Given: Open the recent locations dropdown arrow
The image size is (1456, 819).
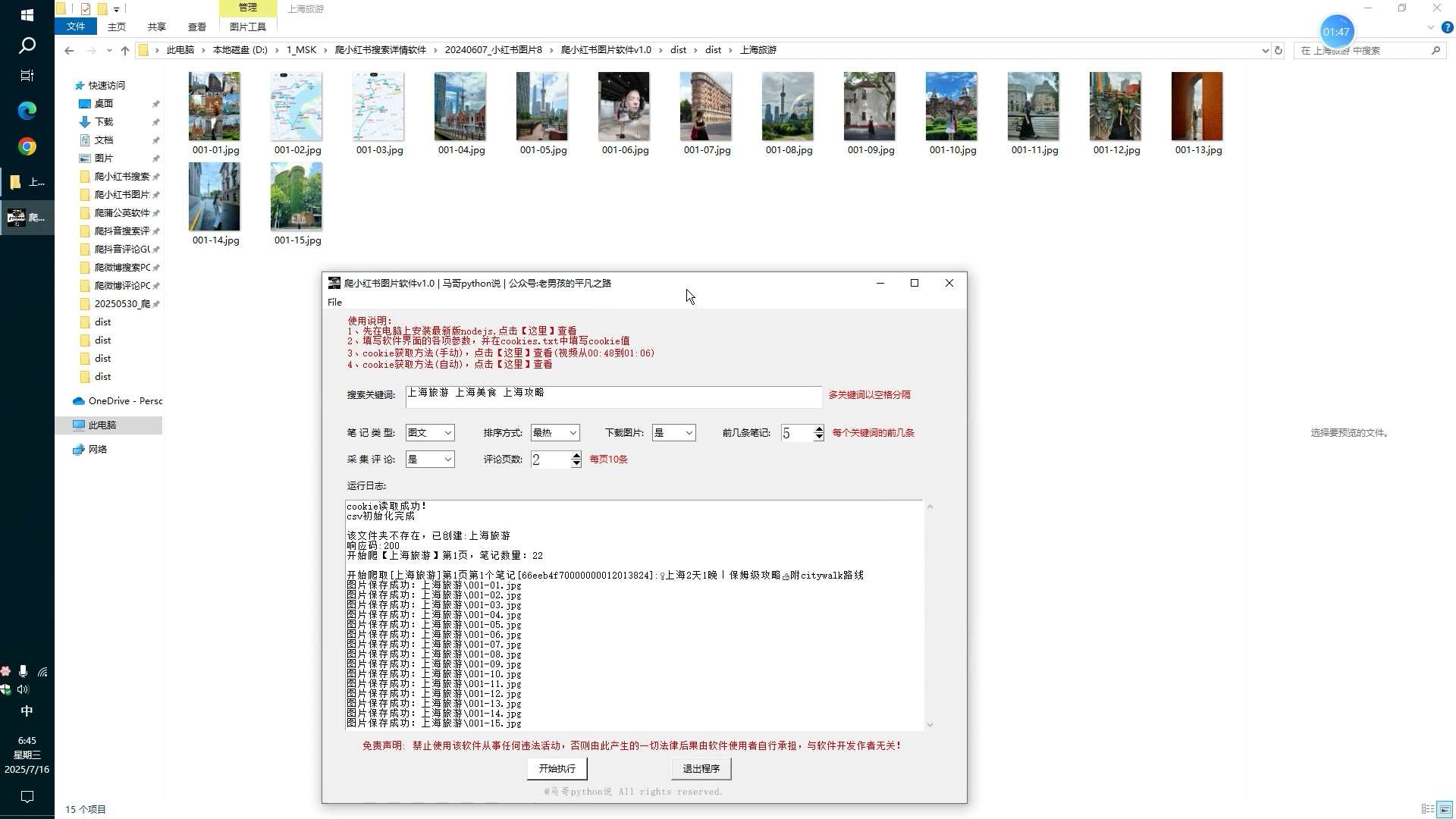Looking at the screenshot, I should pyautogui.click(x=109, y=50).
